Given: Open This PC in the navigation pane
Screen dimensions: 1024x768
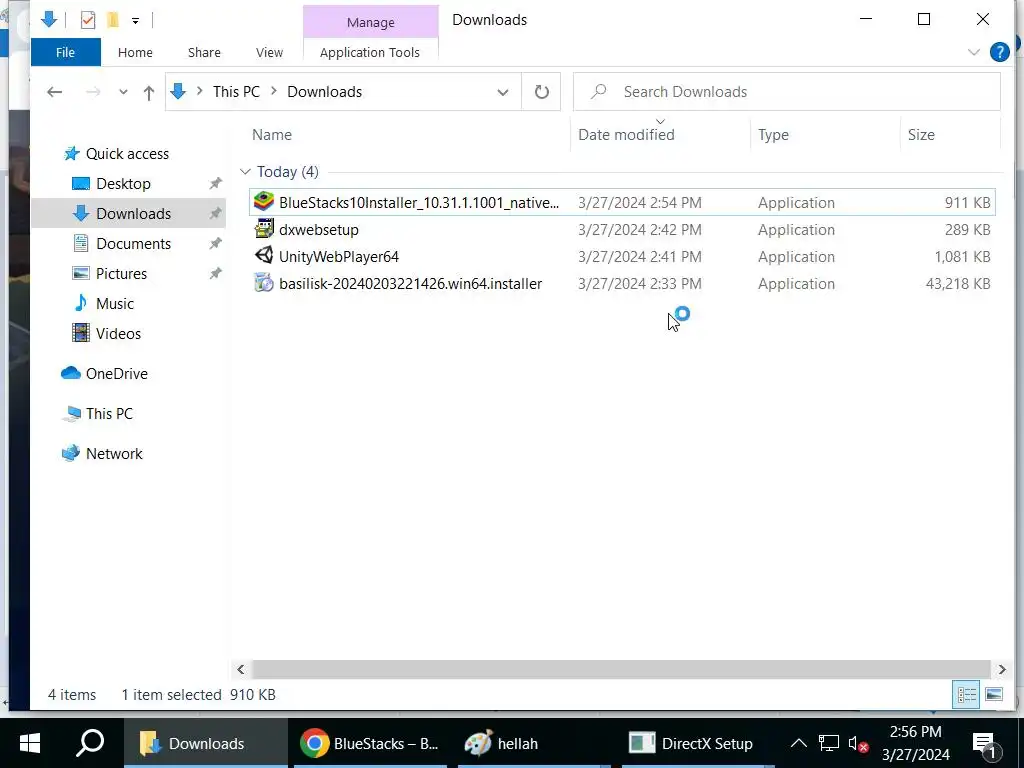Looking at the screenshot, I should pos(109,413).
